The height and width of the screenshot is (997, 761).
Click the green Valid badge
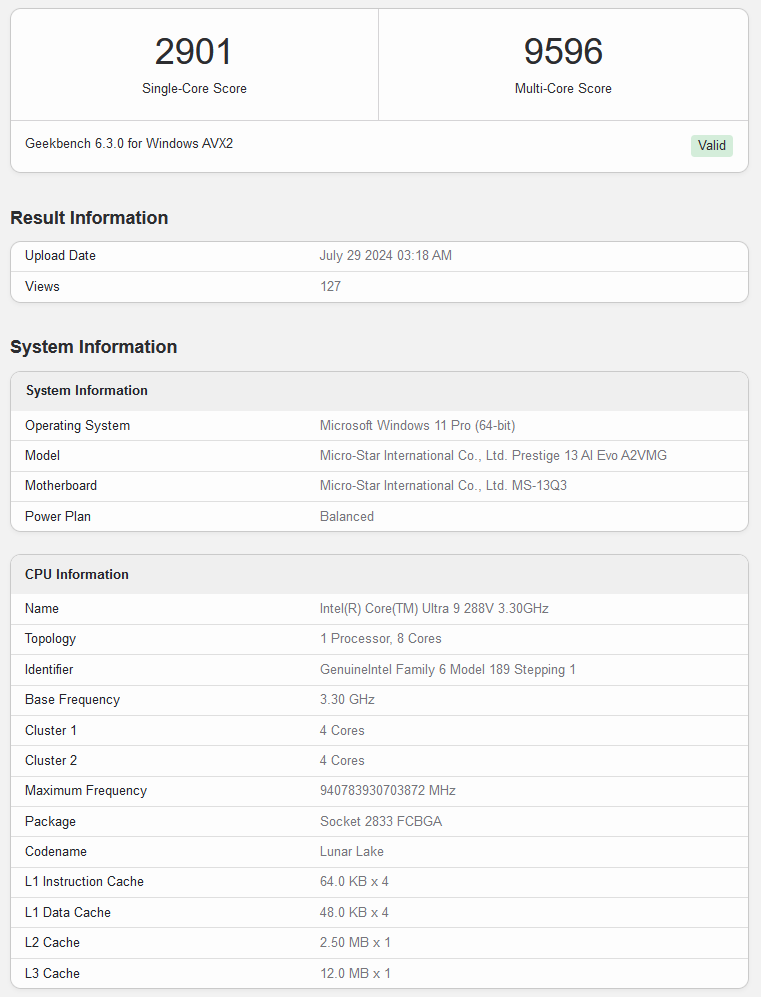click(711, 146)
